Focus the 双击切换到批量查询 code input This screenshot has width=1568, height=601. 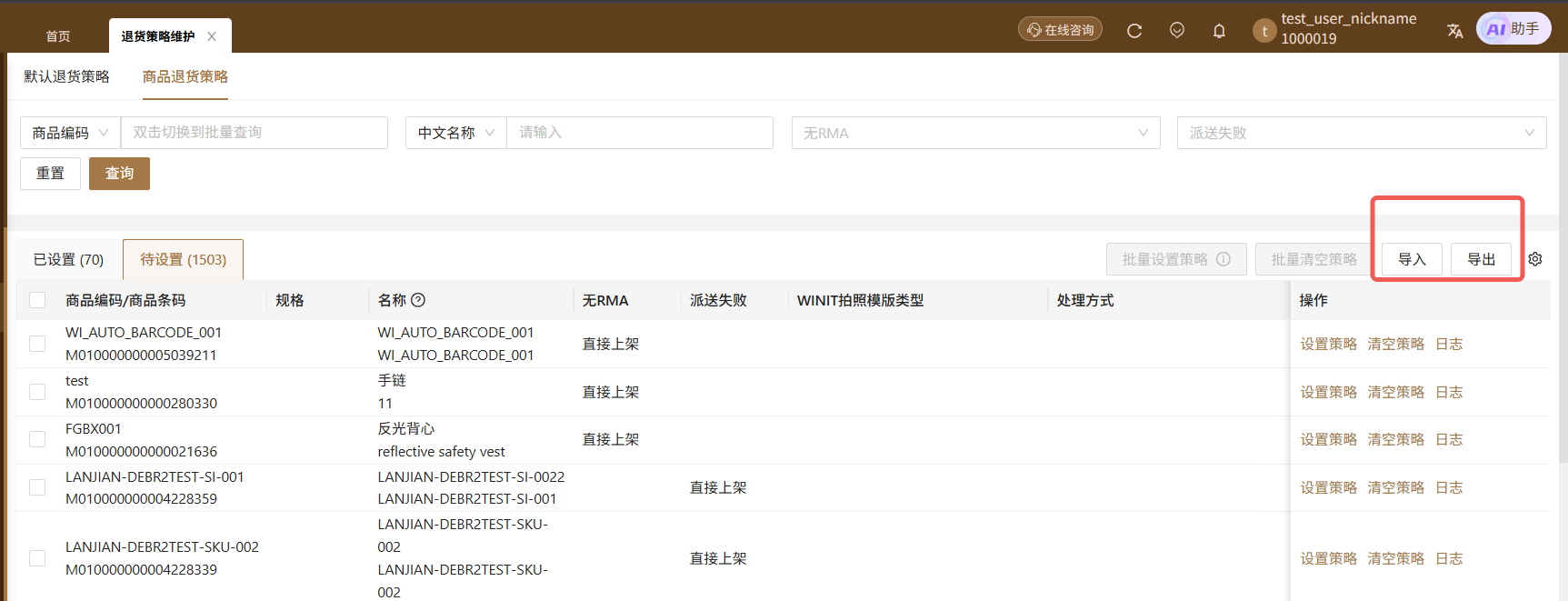[x=255, y=133]
